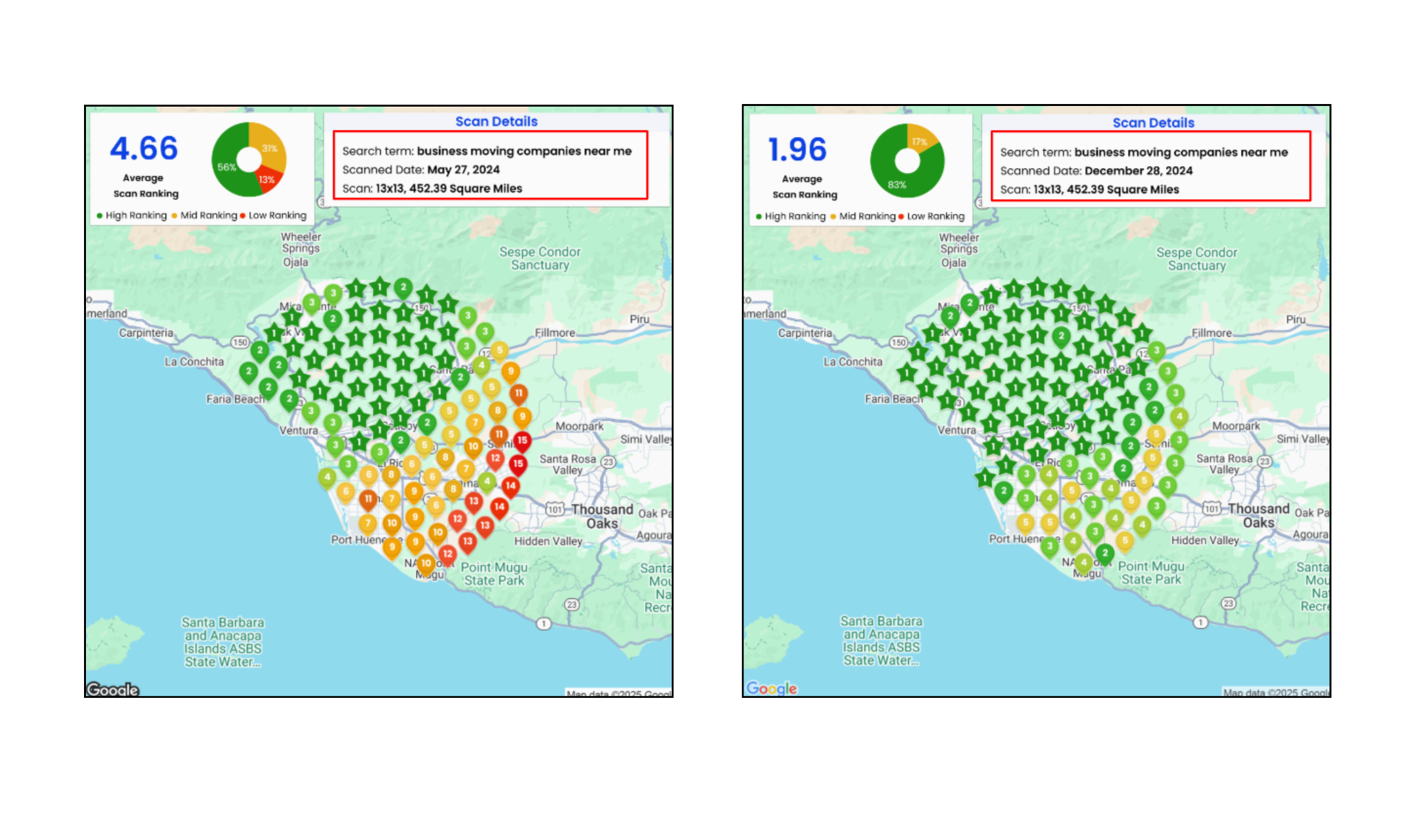Open the Scan Details header on the left panel
Viewport: 1422px width, 840px height.
[x=496, y=121]
